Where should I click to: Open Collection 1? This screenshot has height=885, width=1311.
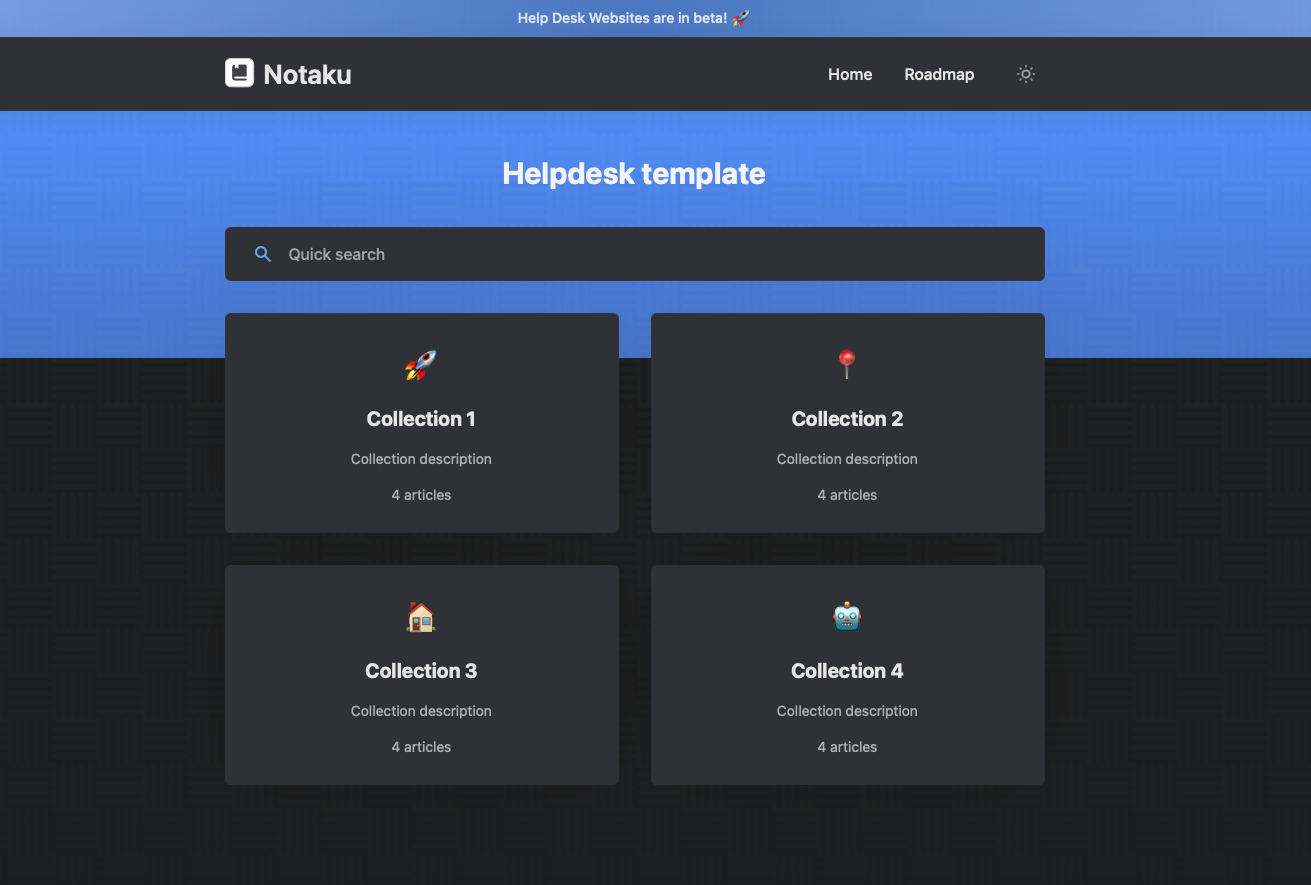pos(421,422)
